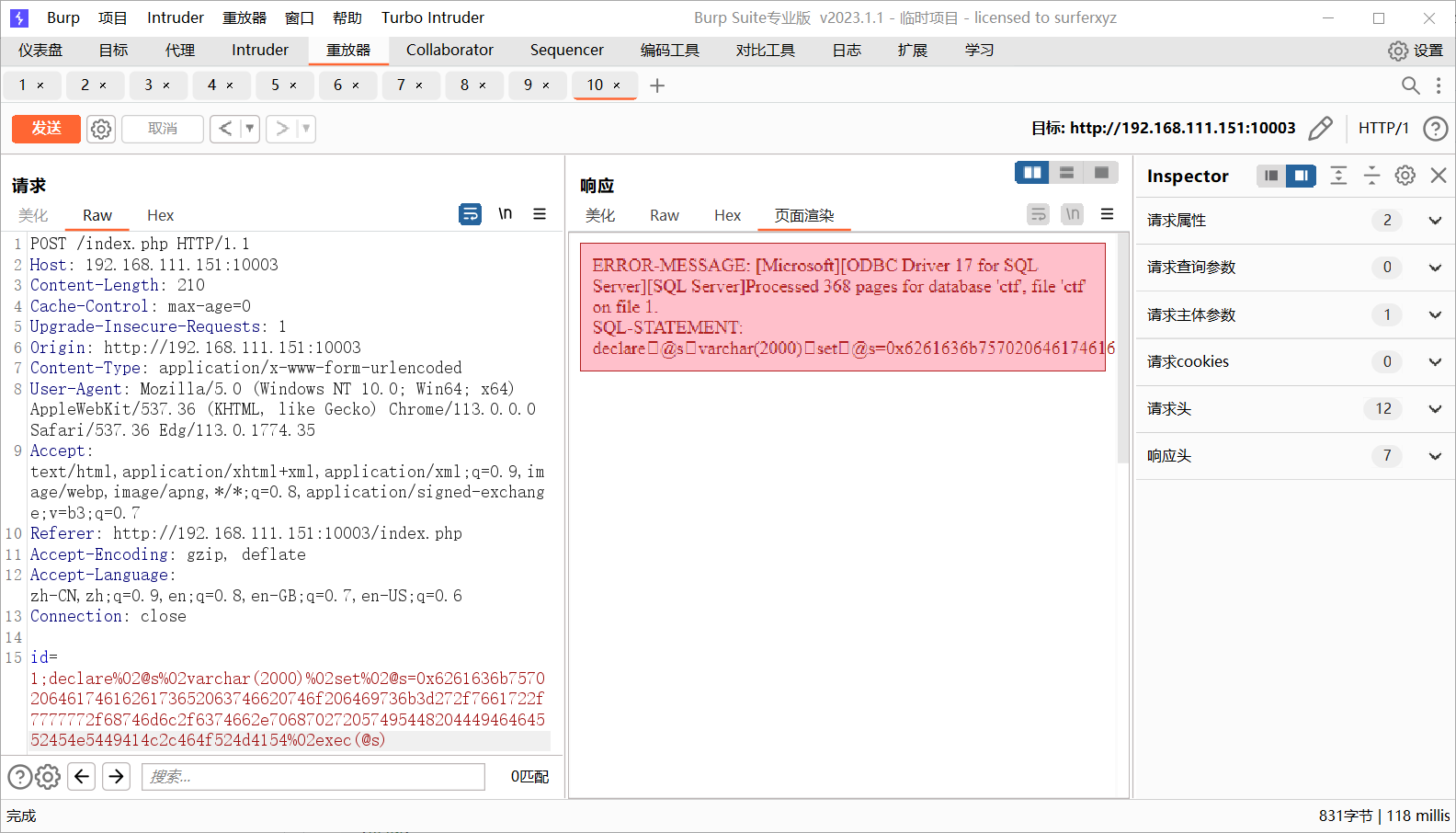
Task: Open the 编码工具 tab
Action: tap(670, 51)
